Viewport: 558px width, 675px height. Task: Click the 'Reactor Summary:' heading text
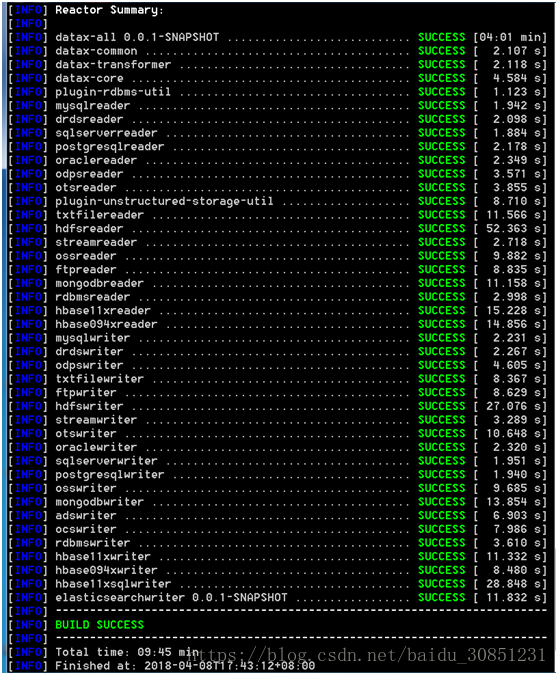pos(109,10)
